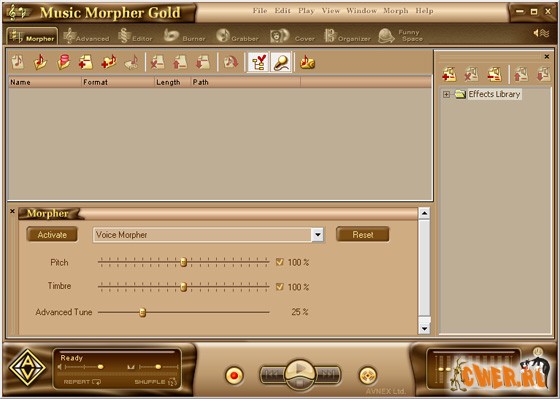The width and height of the screenshot is (560, 399).
Task: Click add effect icon in Effects Library toolbar
Action: coord(449,74)
